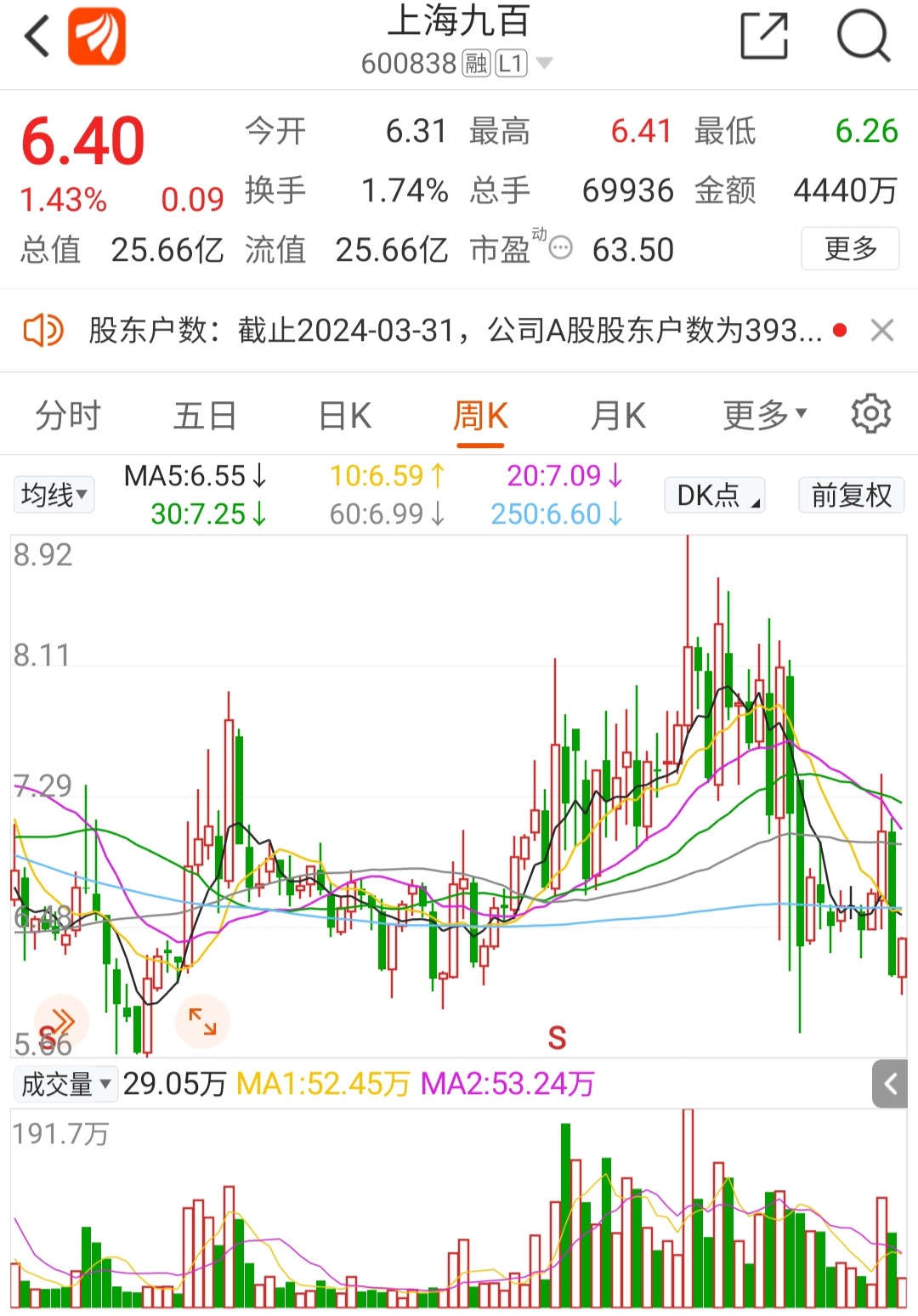The image size is (918, 1316).
Task: Tap the yellow MA1:52.45万 volume average label
Action: tap(323, 1084)
